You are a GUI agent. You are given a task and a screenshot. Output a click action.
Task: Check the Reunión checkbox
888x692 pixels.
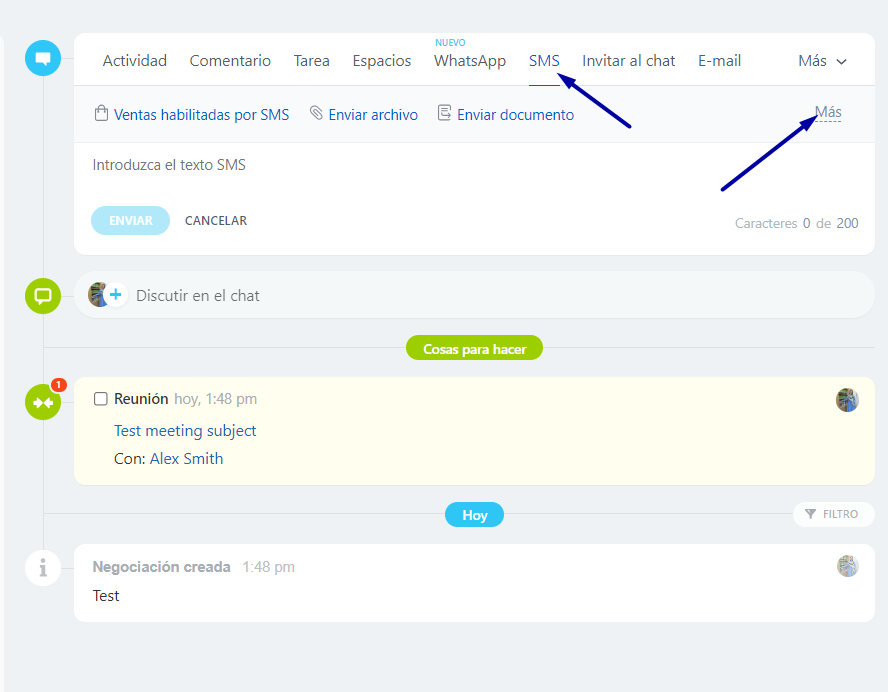pyautogui.click(x=100, y=399)
